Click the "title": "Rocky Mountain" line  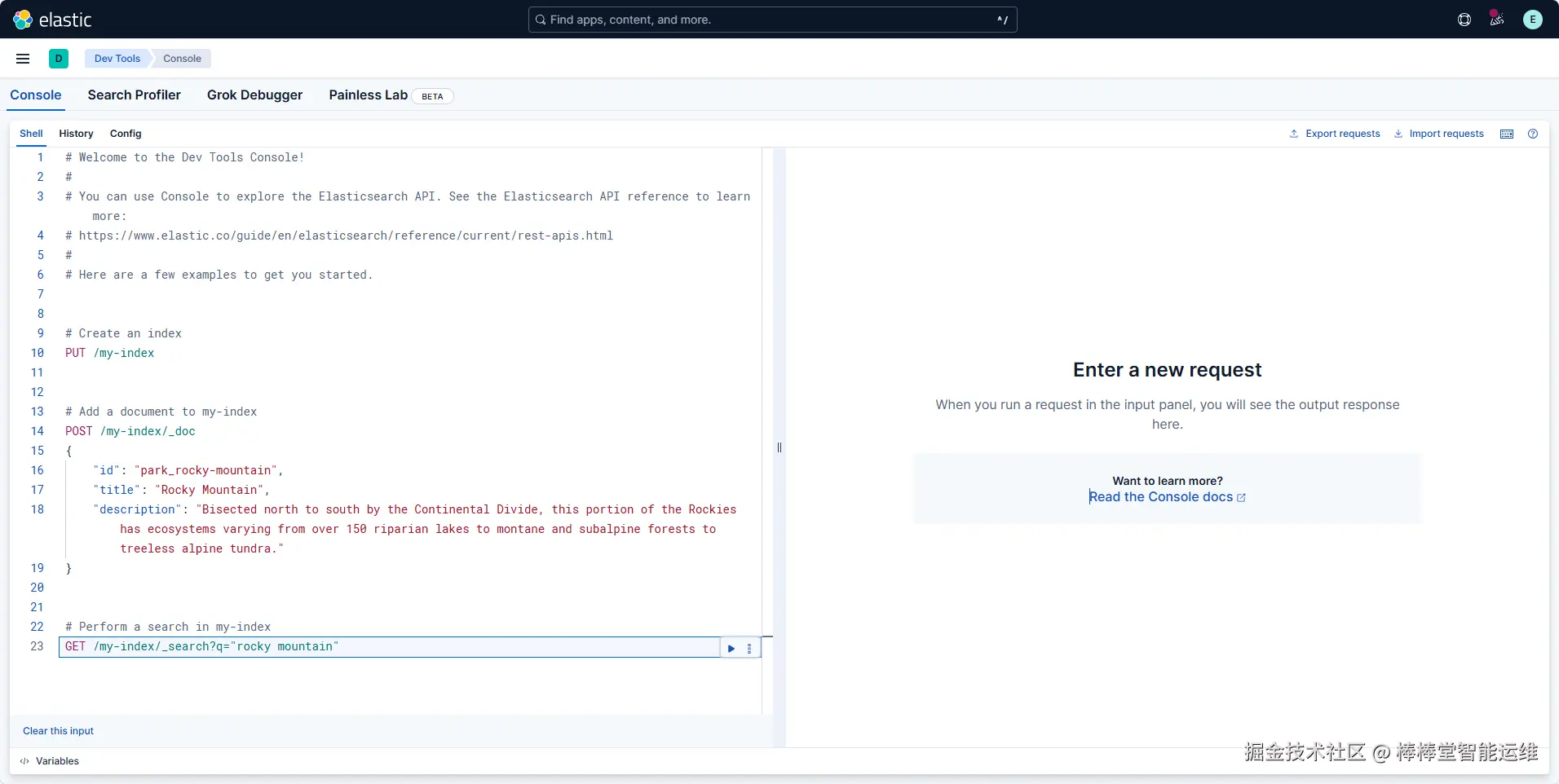coord(181,490)
